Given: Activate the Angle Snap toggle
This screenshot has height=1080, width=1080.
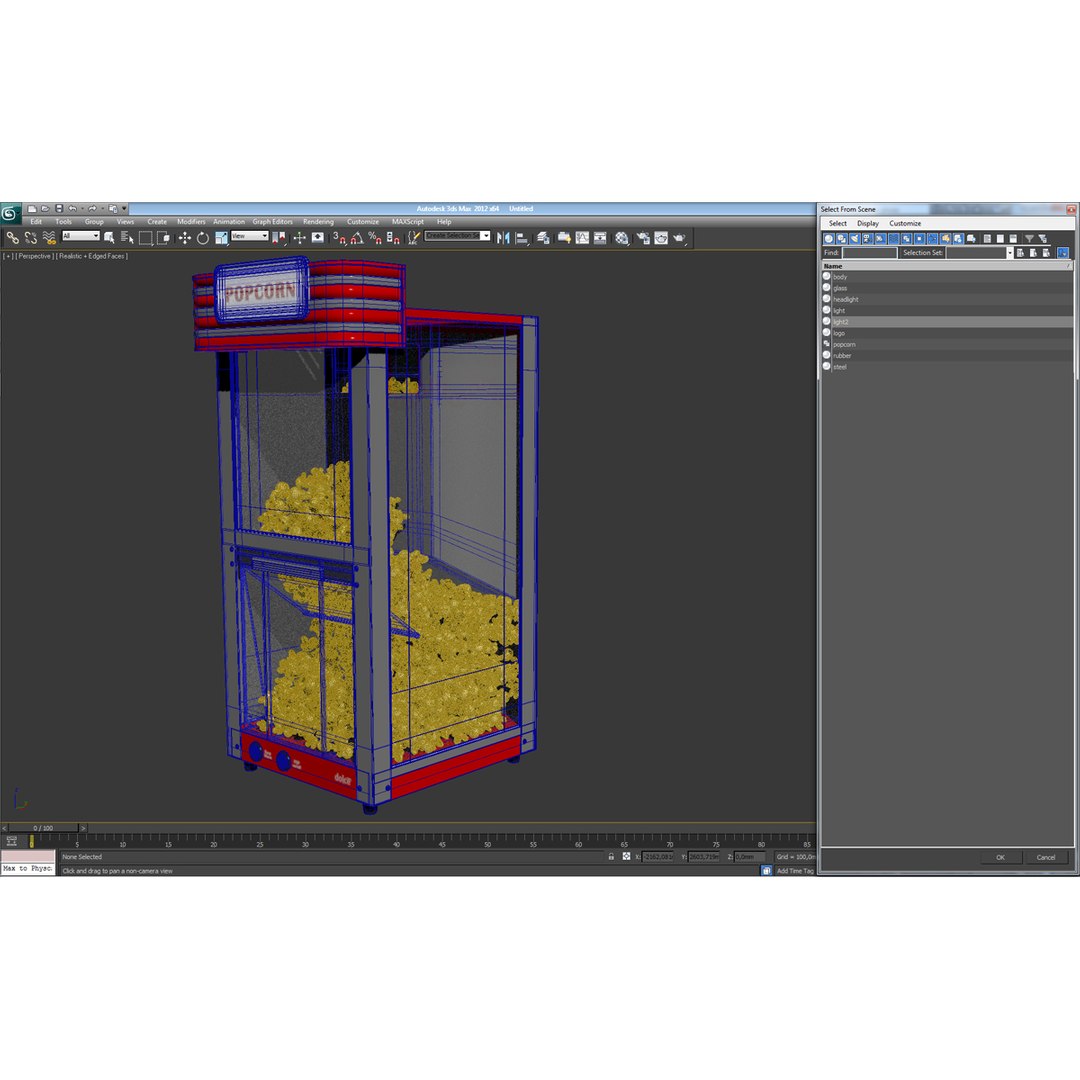Looking at the screenshot, I should click(x=357, y=238).
